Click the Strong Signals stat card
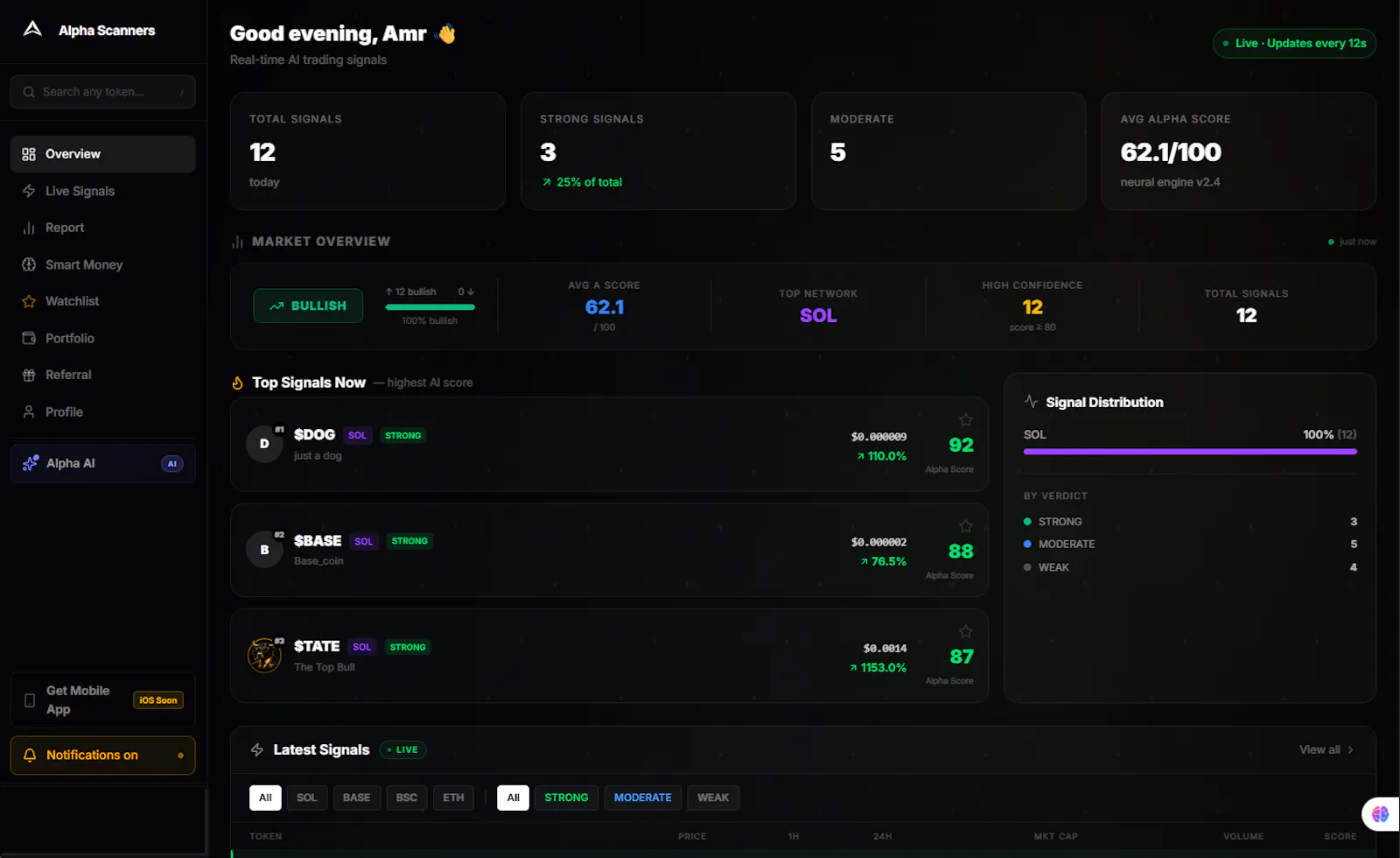The width and height of the screenshot is (1400, 858). [658, 151]
